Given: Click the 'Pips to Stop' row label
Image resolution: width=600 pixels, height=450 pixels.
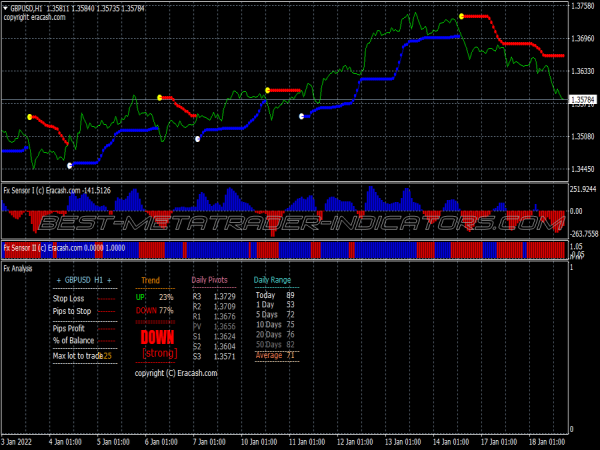Looking at the screenshot, I should (72, 311).
